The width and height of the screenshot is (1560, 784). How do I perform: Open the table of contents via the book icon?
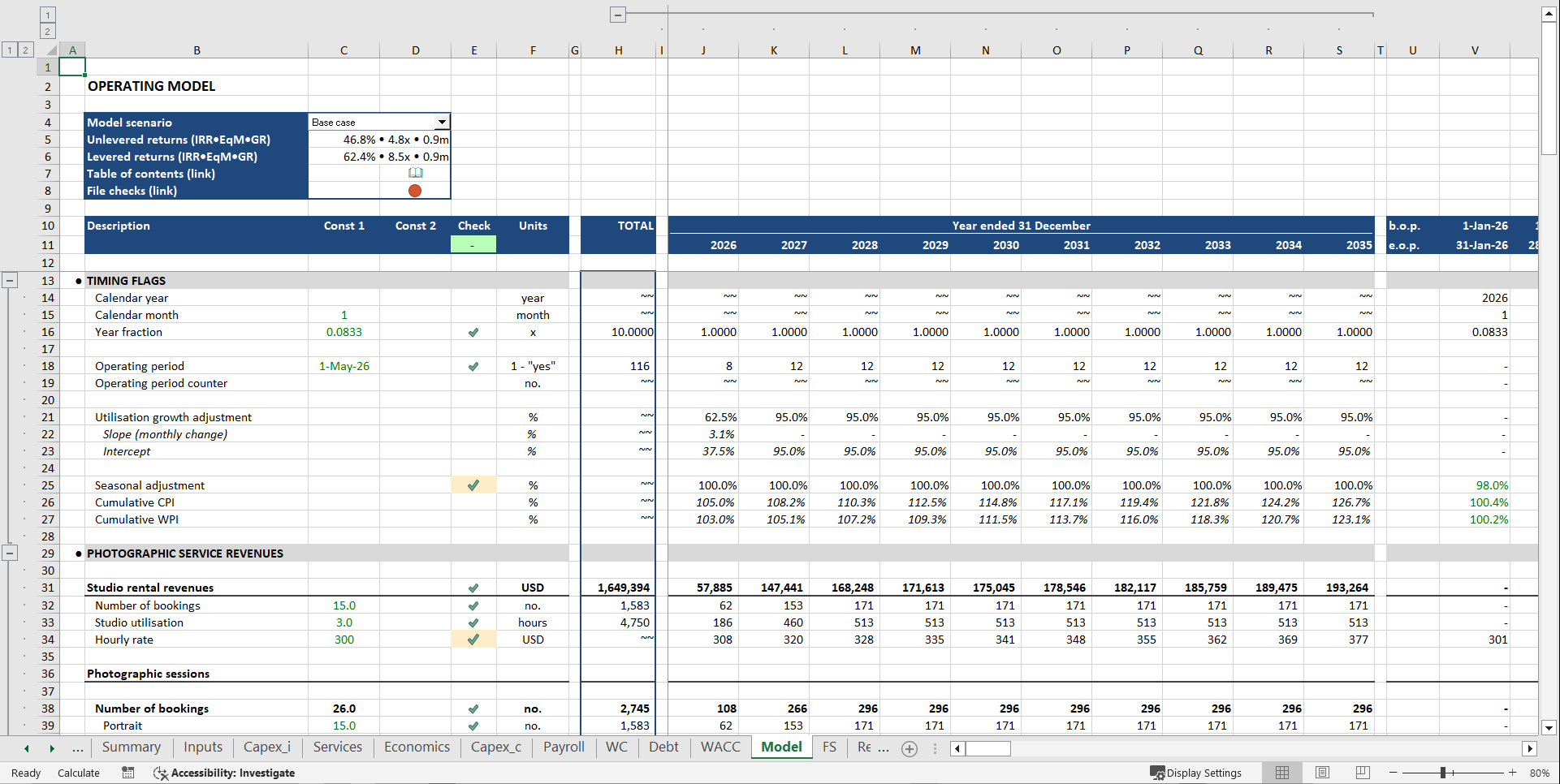pos(415,173)
